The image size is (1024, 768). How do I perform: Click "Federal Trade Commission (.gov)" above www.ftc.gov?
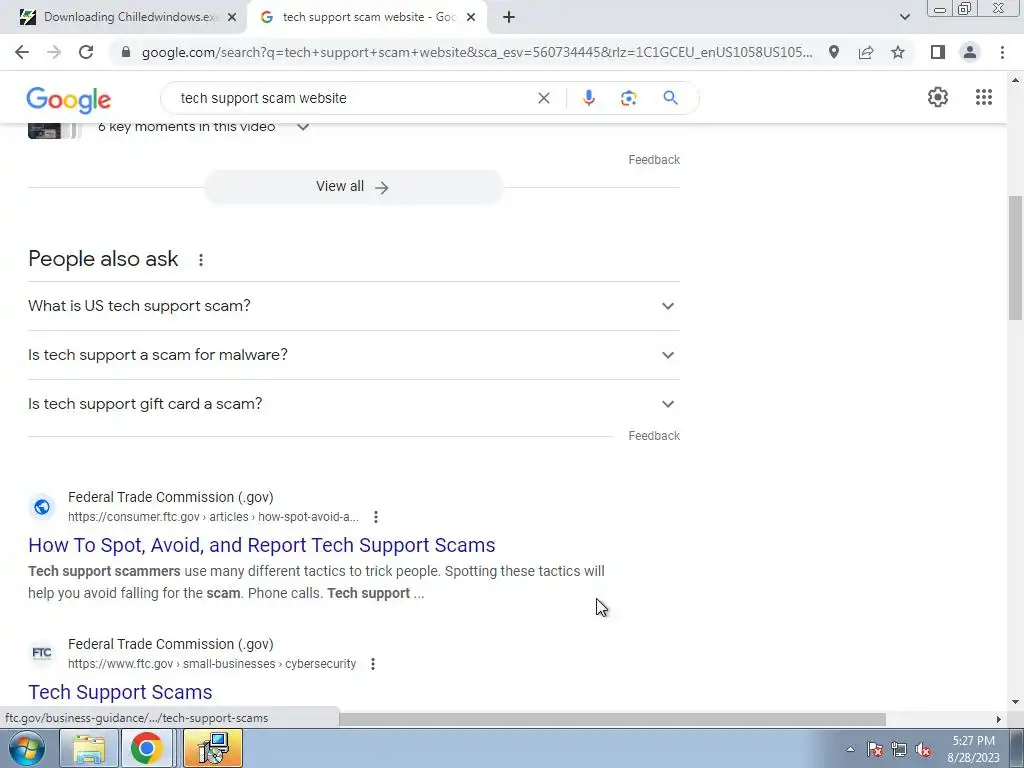pos(170,645)
